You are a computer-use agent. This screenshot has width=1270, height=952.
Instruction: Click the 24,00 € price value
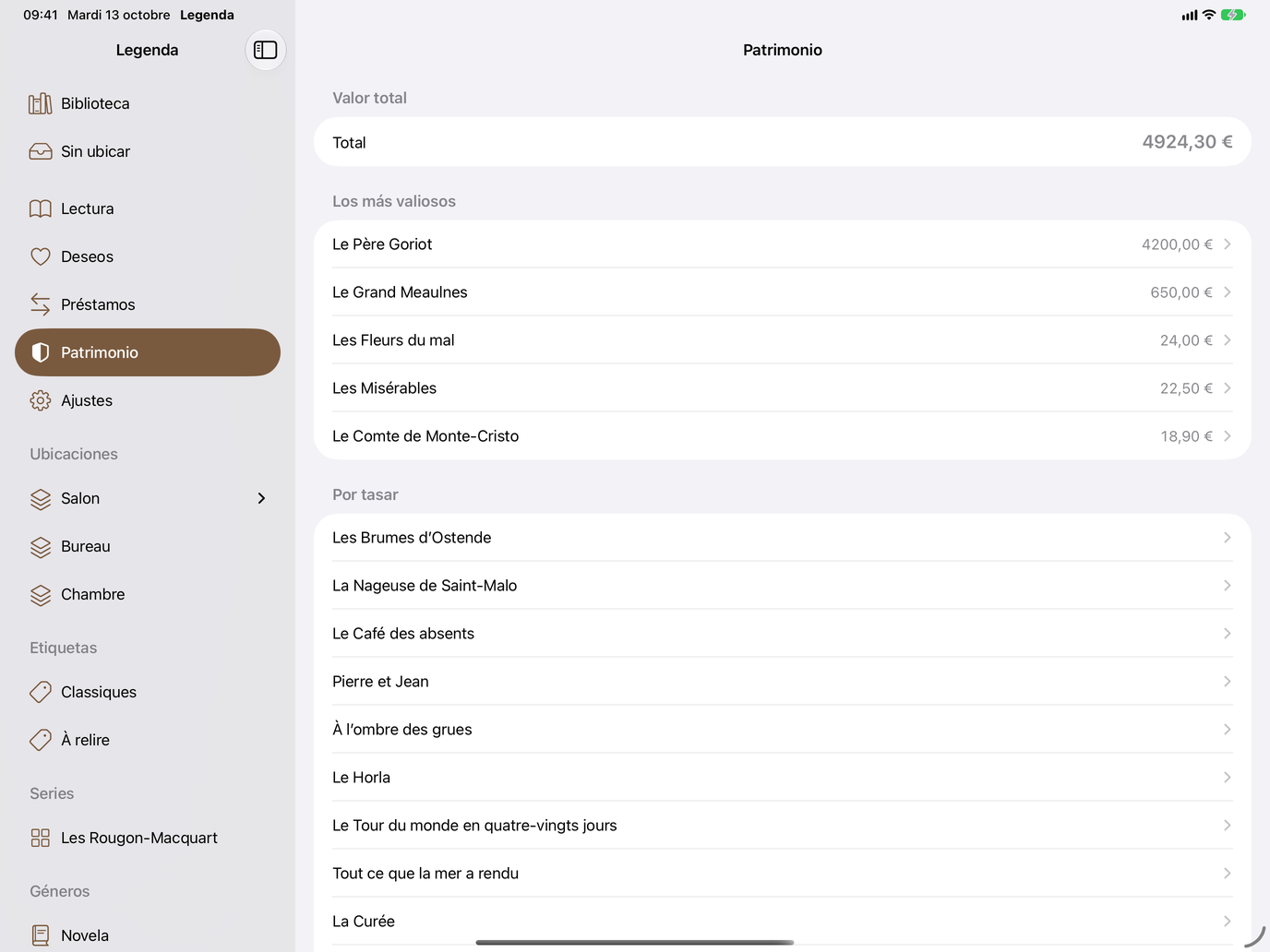pyautogui.click(x=1186, y=340)
